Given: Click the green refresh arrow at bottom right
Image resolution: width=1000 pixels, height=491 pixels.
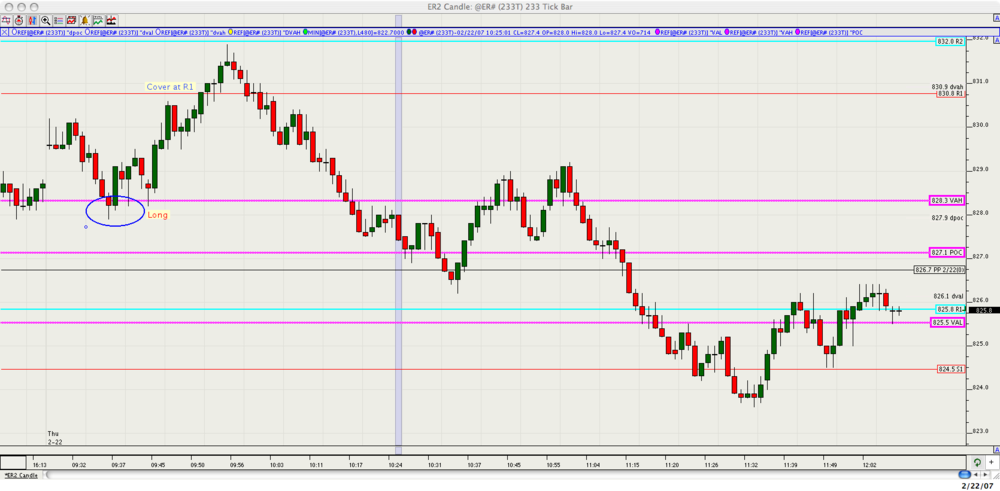Looking at the screenshot, I should (x=977, y=462).
